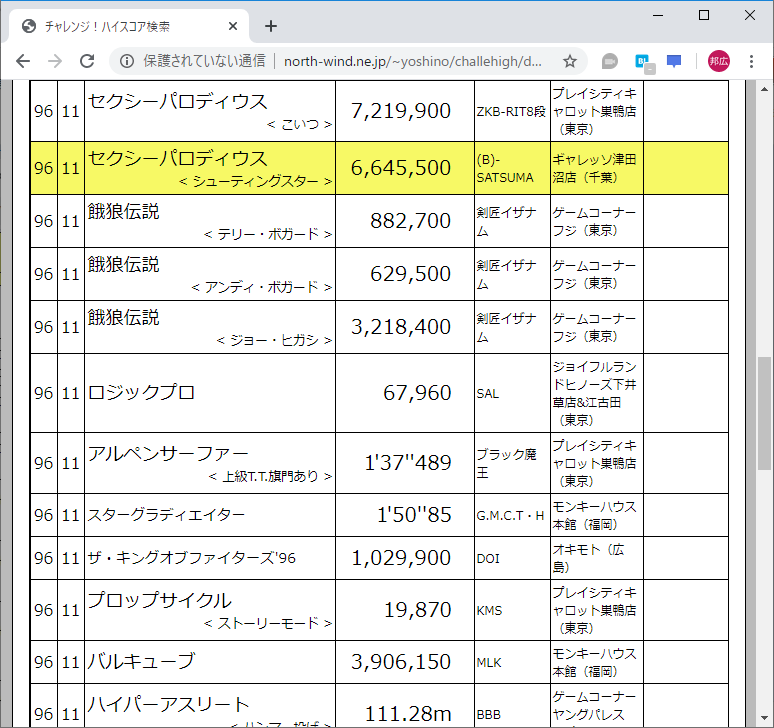Image resolution: width=774 pixels, height=728 pixels.
Task: Click the player name ブラック魔王
Action: (506, 463)
